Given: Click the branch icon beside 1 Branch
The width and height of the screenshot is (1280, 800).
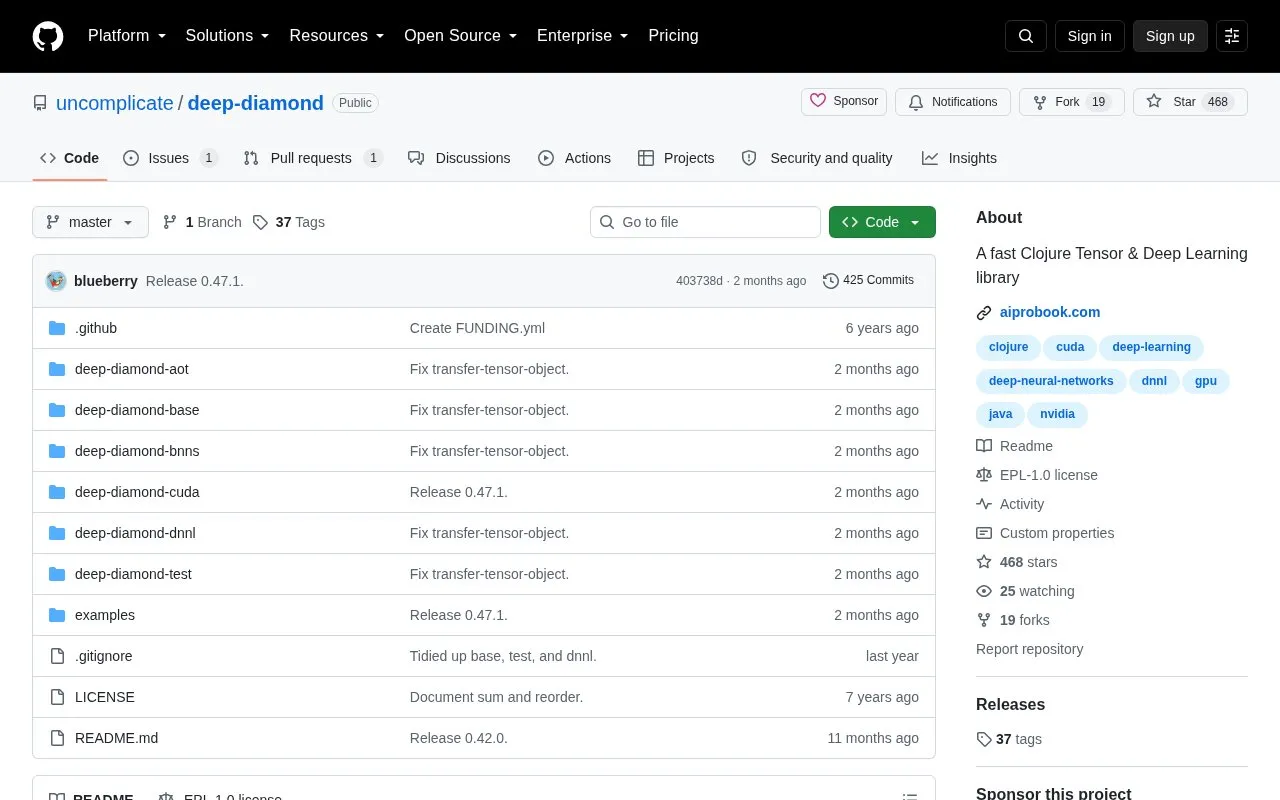Looking at the screenshot, I should click(x=170, y=222).
